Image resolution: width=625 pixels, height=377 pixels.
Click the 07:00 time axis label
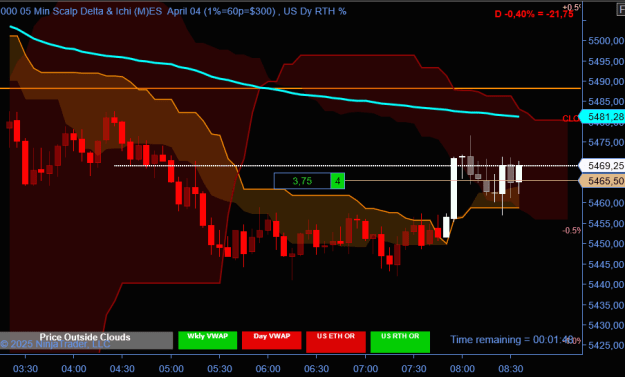pos(366,369)
